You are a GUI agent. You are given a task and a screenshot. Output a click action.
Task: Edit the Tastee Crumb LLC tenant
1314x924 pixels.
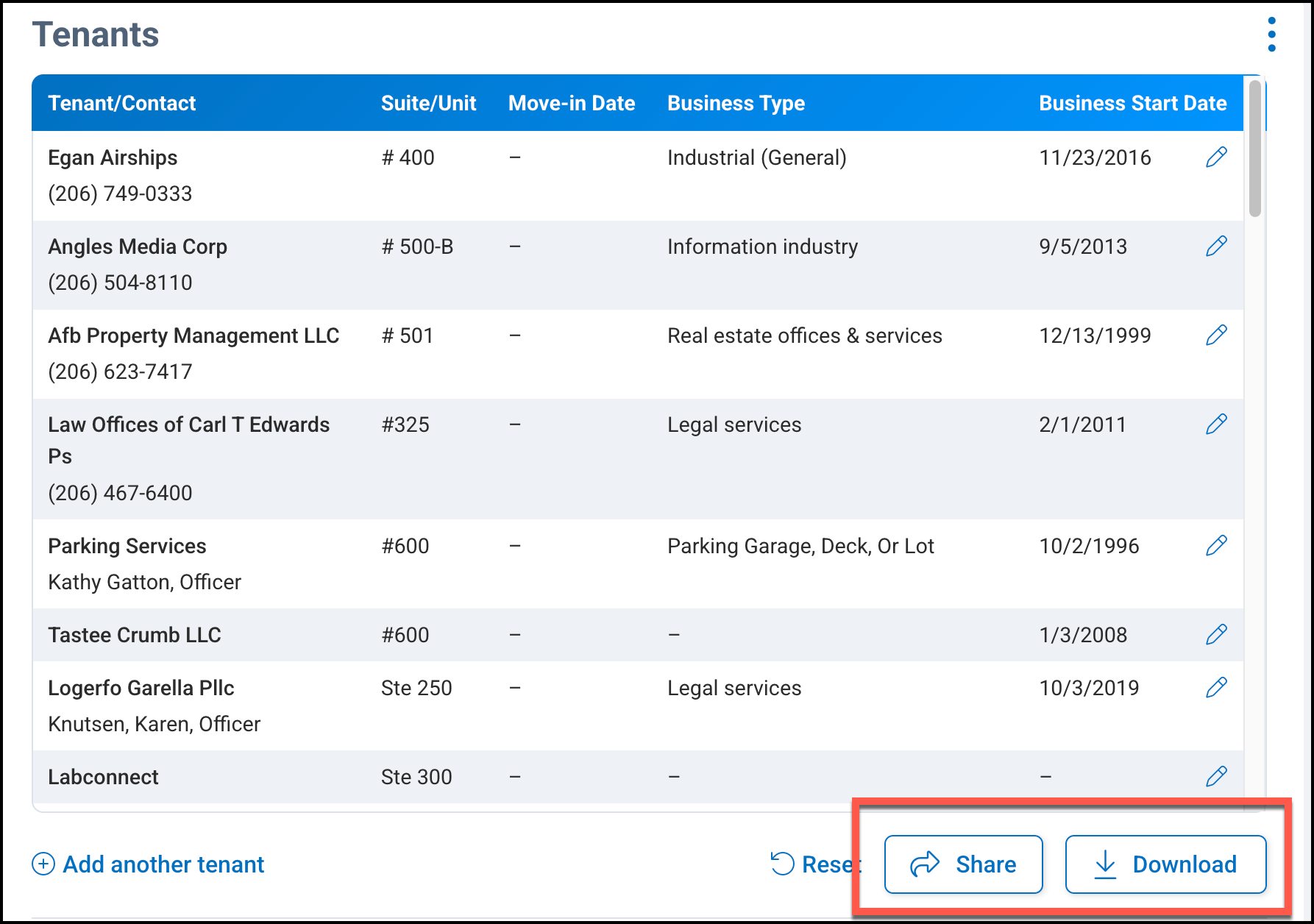pos(1216,634)
